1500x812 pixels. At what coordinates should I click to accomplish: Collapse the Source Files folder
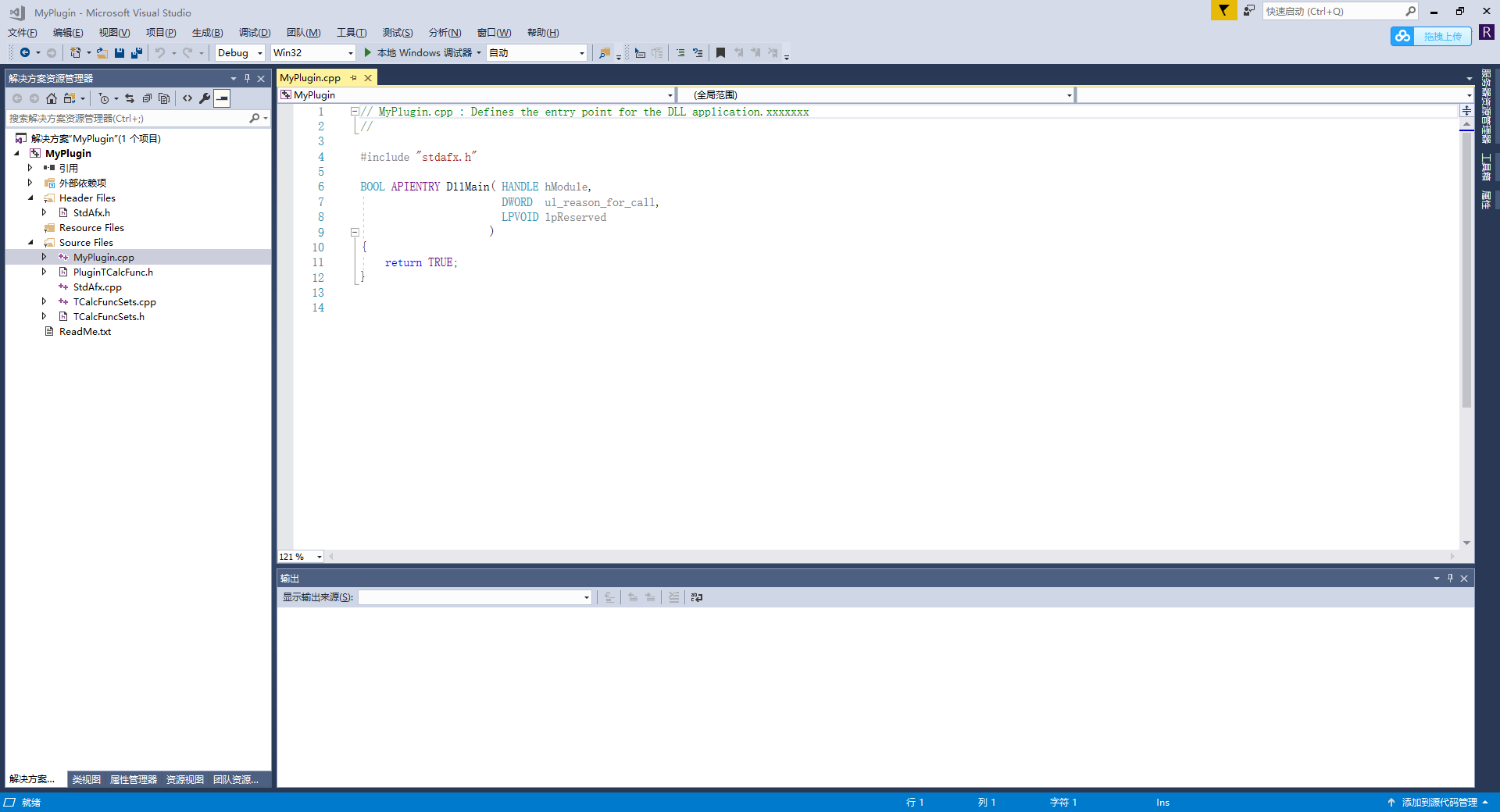[x=30, y=243]
